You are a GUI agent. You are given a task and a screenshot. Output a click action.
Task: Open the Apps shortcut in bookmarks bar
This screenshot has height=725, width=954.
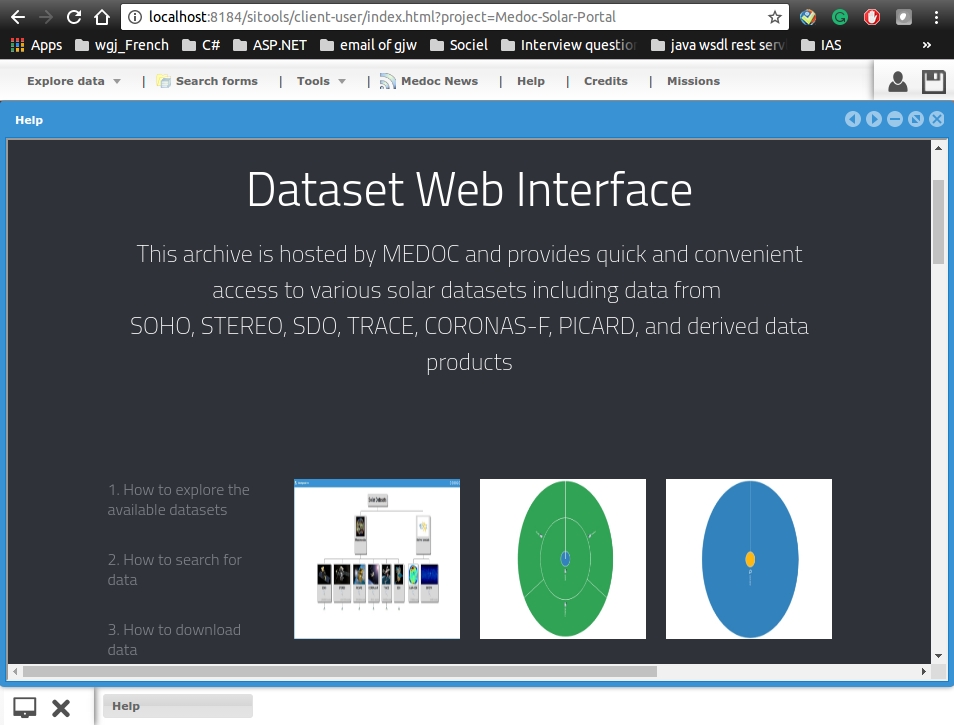[37, 45]
